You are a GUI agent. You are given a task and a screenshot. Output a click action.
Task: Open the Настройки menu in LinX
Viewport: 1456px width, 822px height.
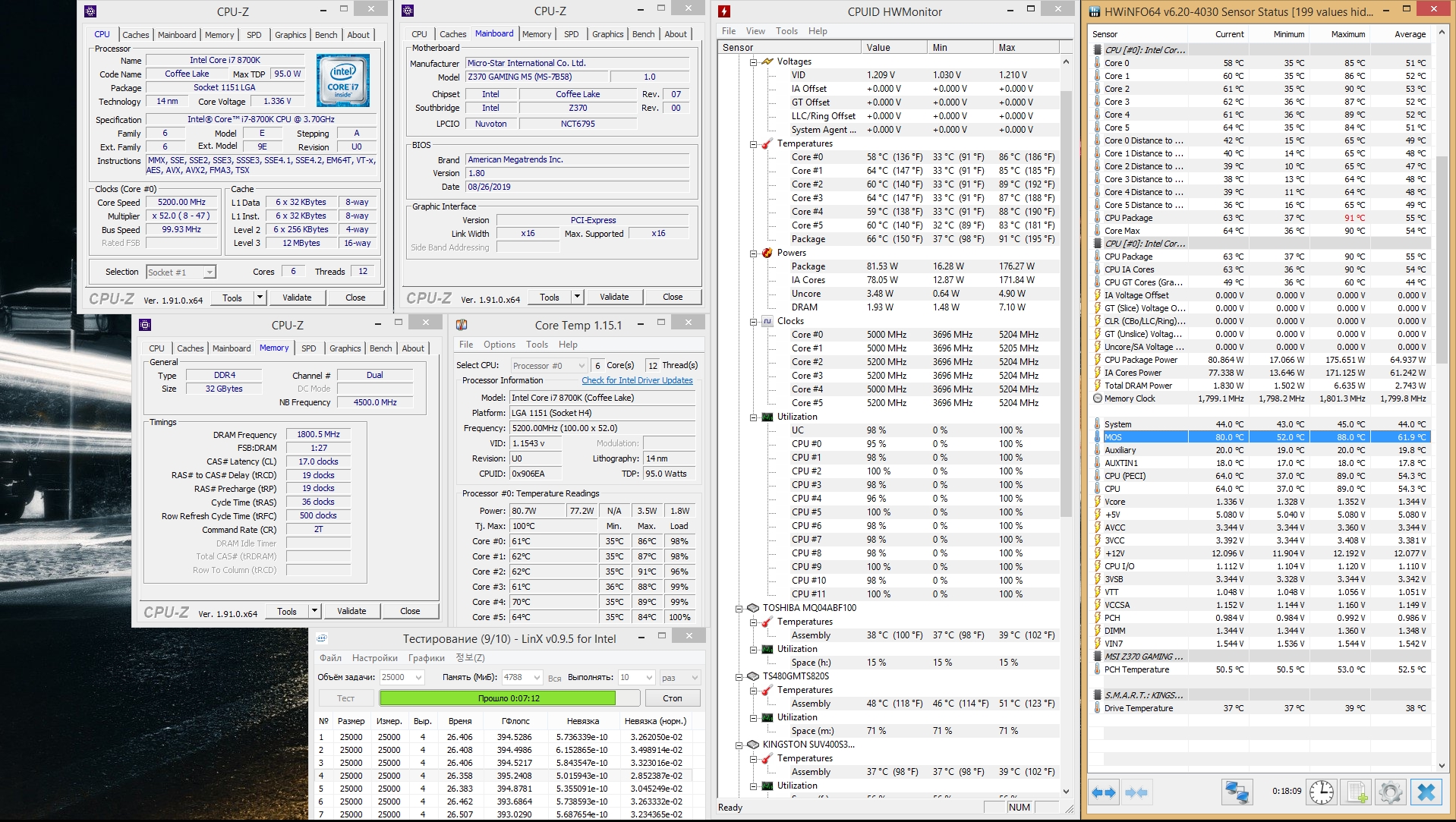coord(374,658)
